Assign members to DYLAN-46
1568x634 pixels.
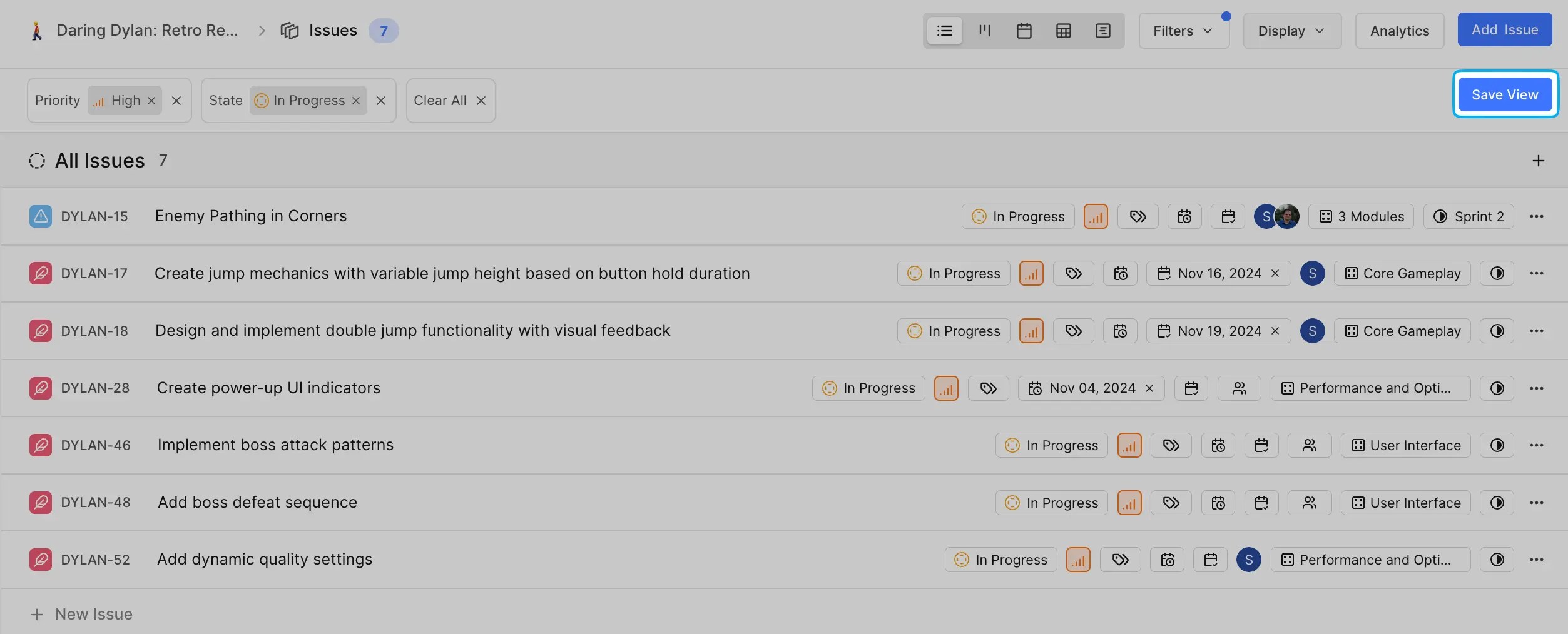pyautogui.click(x=1309, y=445)
